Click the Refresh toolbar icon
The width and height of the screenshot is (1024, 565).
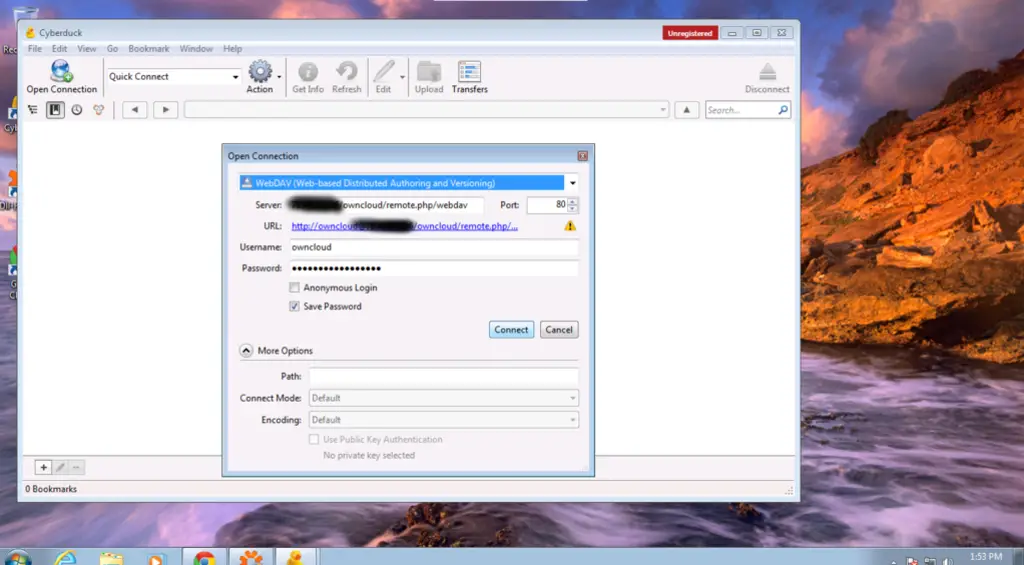346,76
